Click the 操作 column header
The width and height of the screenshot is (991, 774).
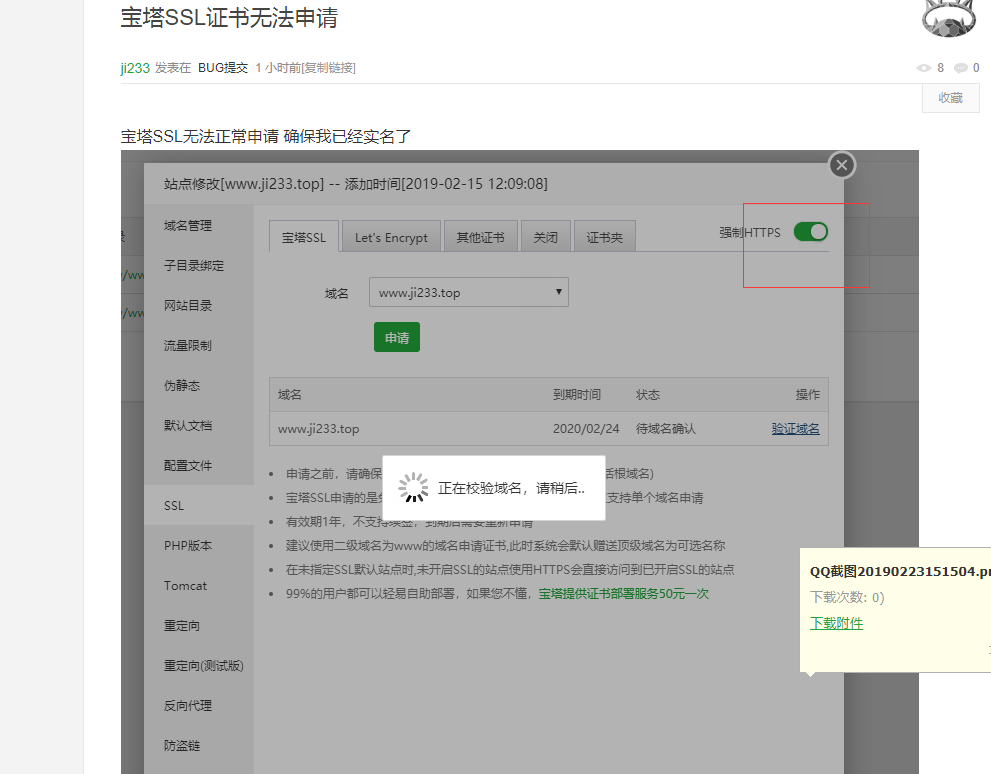click(x=808, y=395)
